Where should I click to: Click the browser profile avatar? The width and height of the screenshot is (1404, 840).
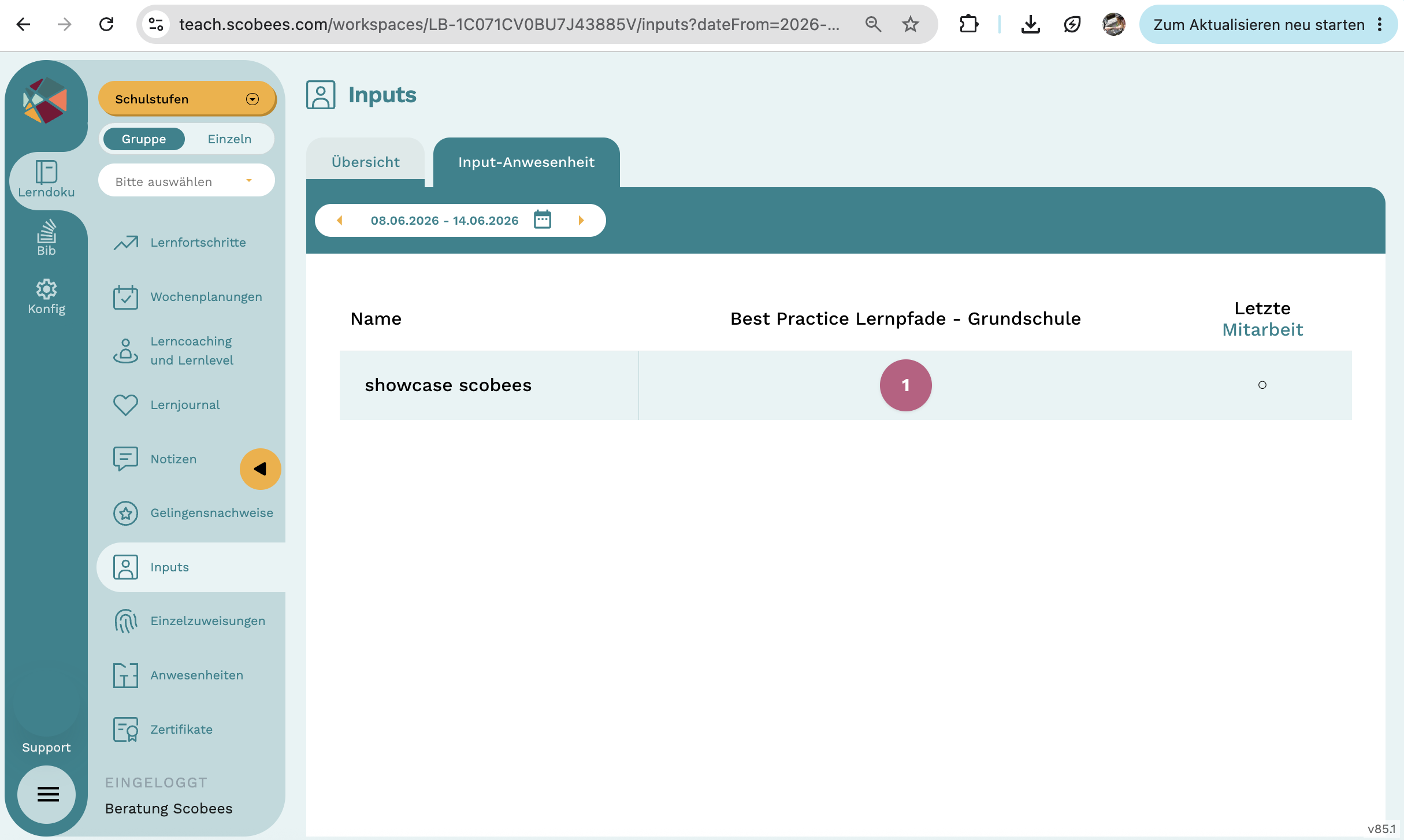[1113, 24]
